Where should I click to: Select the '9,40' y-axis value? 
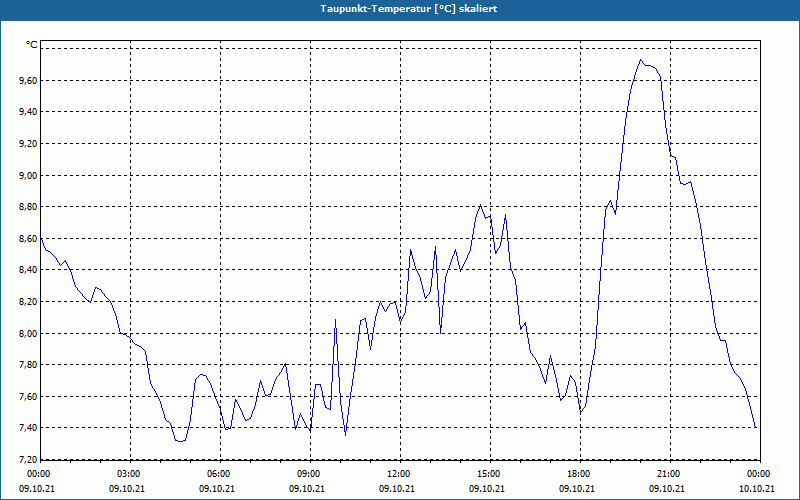pos(28,112)
